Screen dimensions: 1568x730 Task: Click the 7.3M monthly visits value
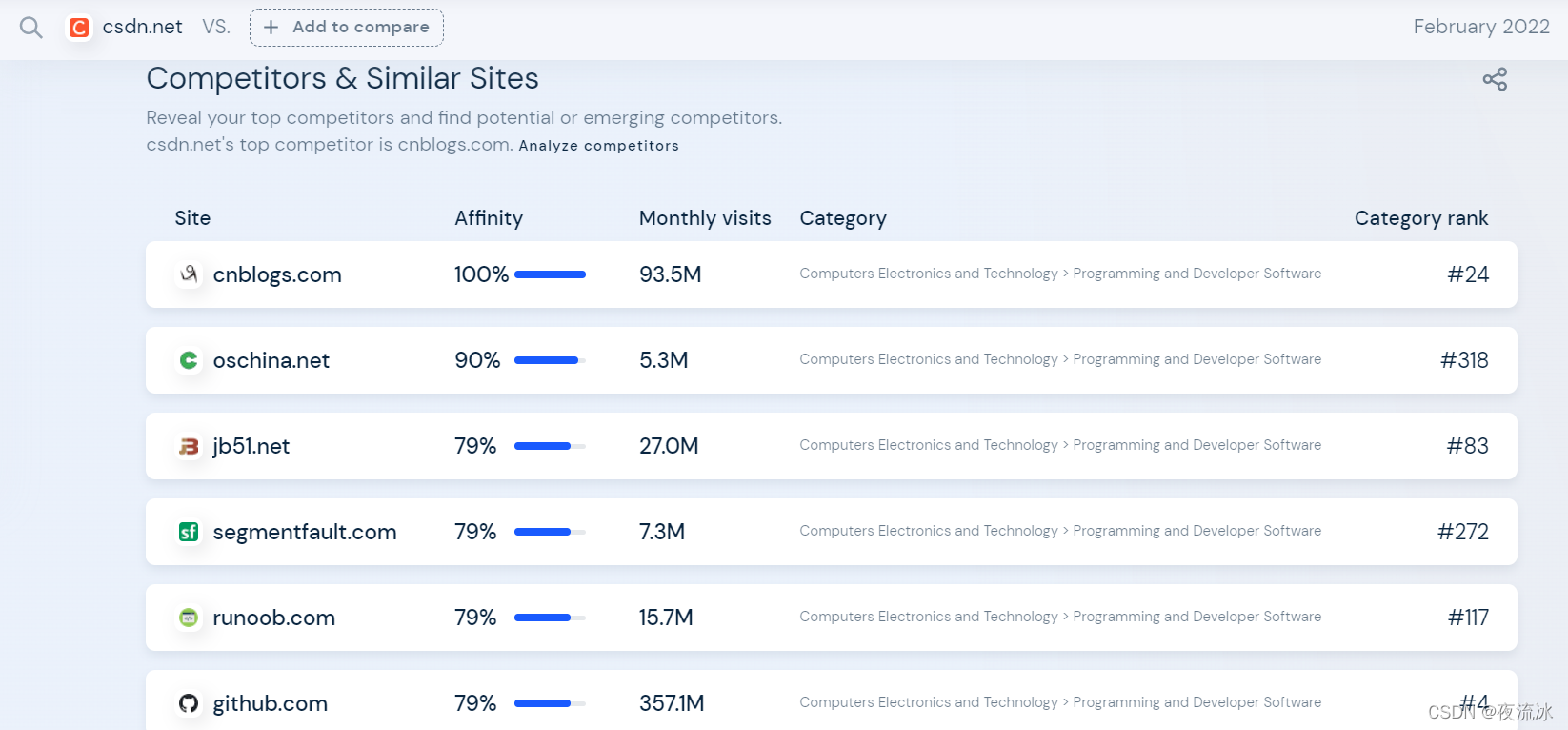[x=662, y=532]
